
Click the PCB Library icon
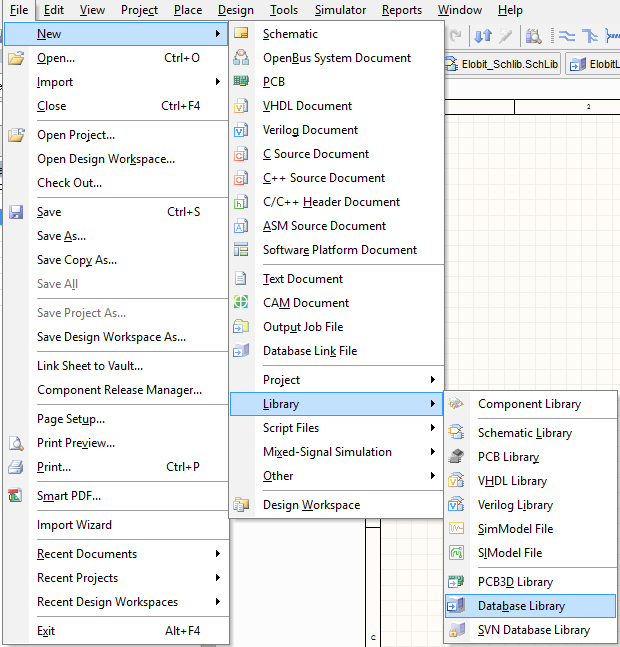tap(456, 457)
